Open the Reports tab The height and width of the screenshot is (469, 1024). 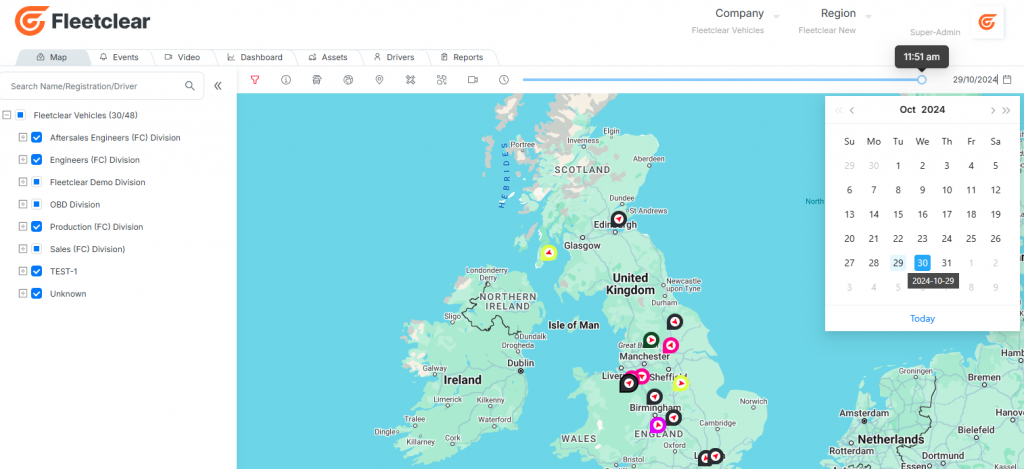[462, 57]
